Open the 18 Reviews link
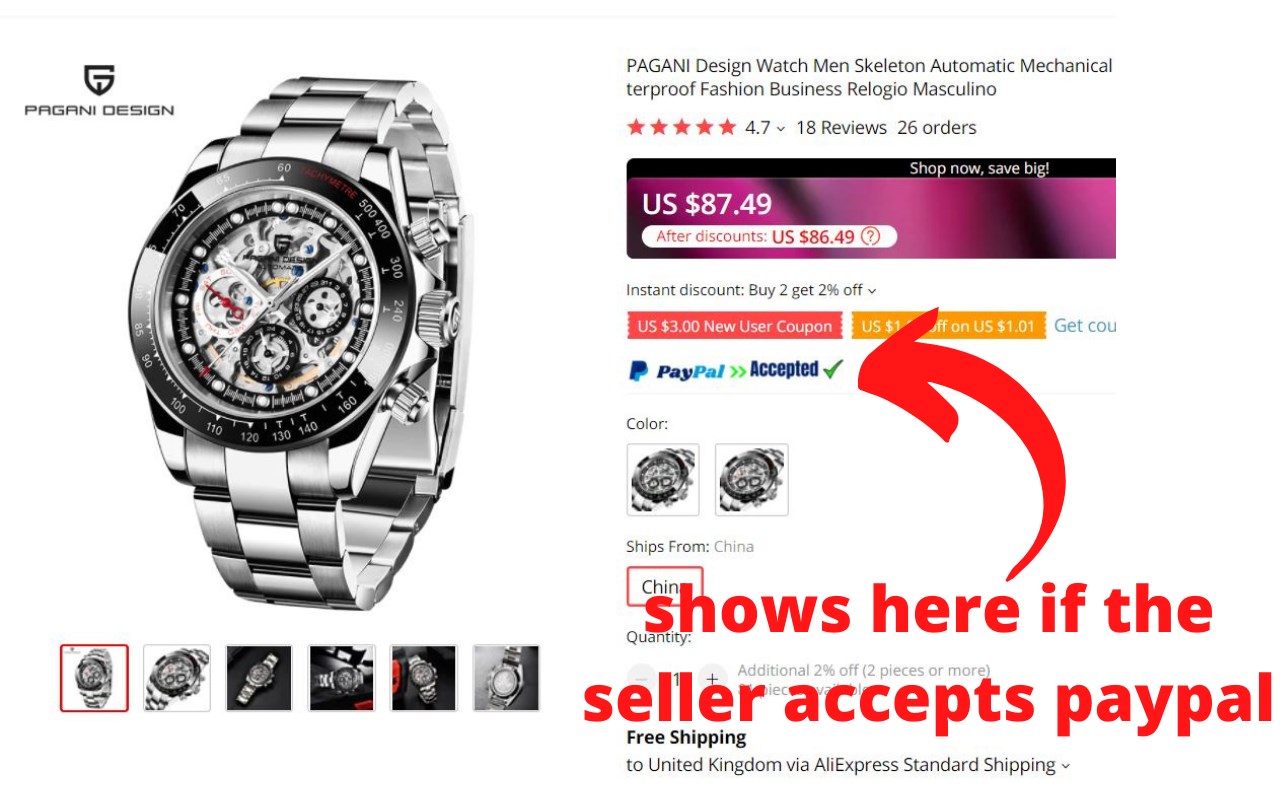The image size is (1280, 800). [x=841, y=127]
